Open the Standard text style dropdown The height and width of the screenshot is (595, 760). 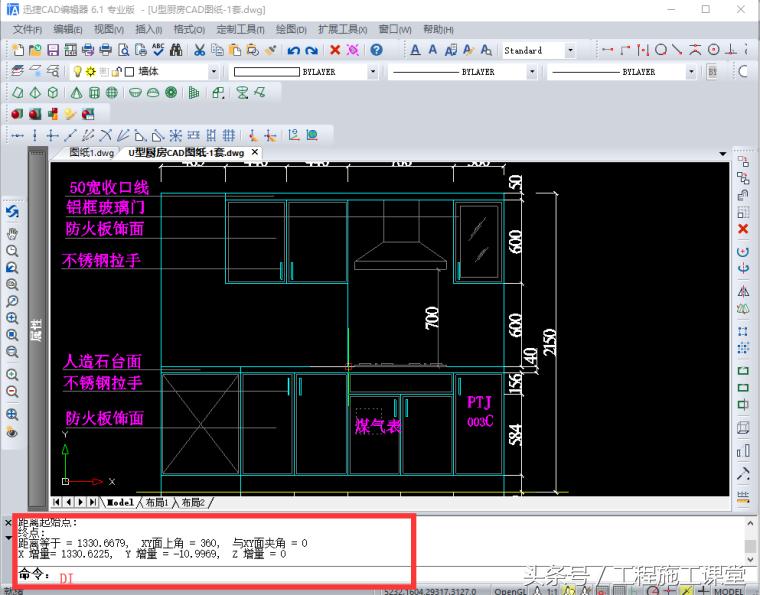570,50
